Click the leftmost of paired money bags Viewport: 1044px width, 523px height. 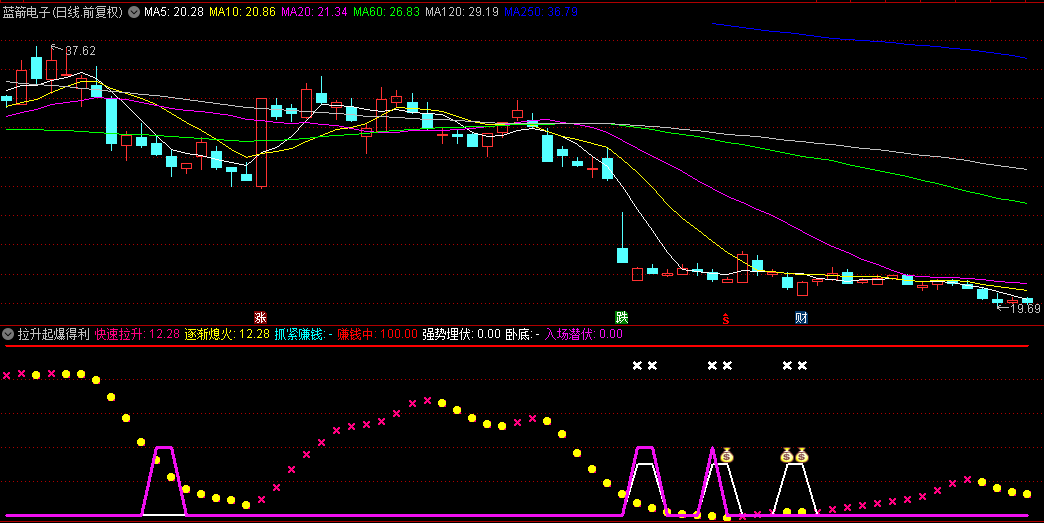click(787, 456)
